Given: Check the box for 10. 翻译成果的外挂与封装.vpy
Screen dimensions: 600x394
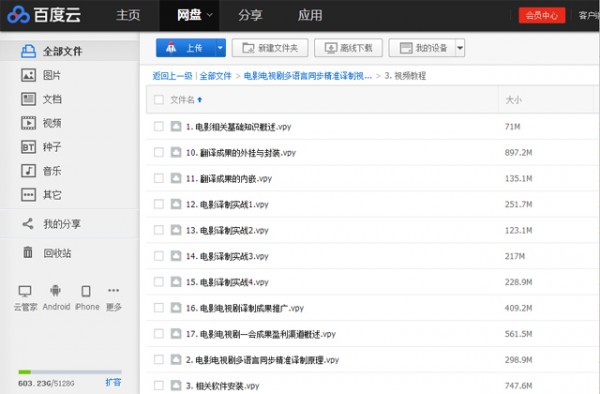Looking at the screenshot, I should [x=158, y=152].
